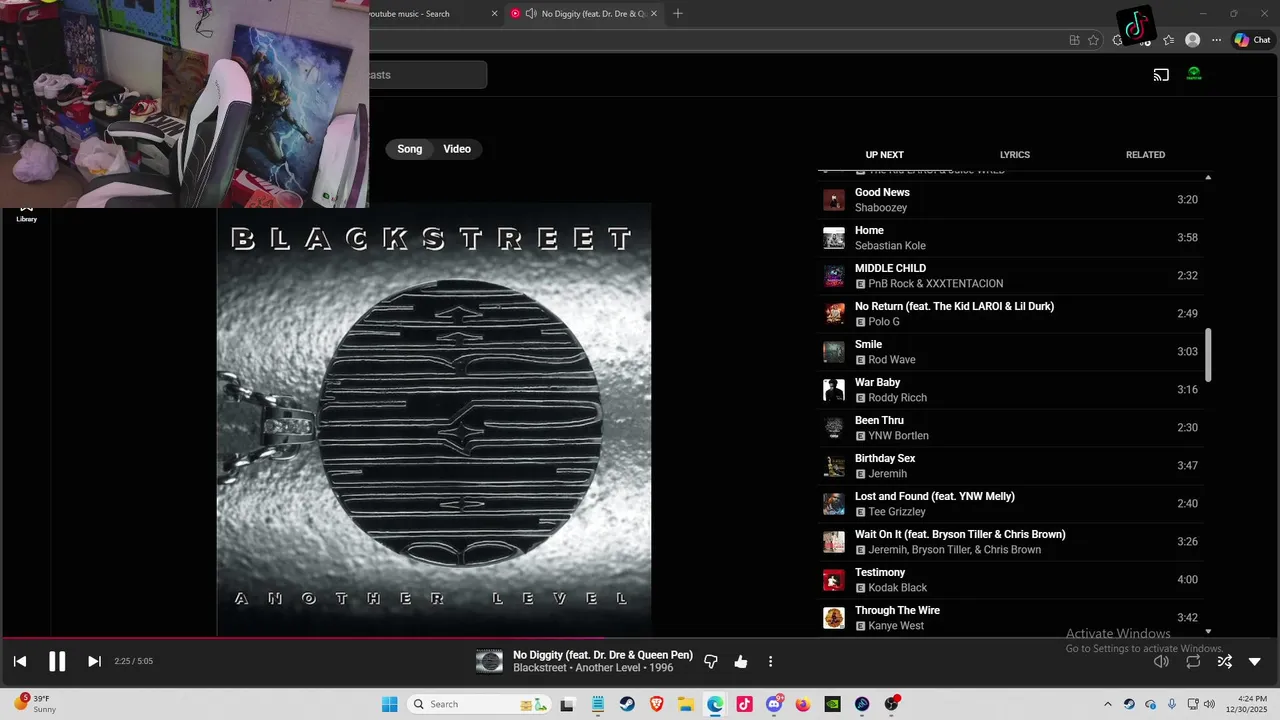Play War Baby by Roddy Ricch
1280x720 pixels.
coord(1010,390)
